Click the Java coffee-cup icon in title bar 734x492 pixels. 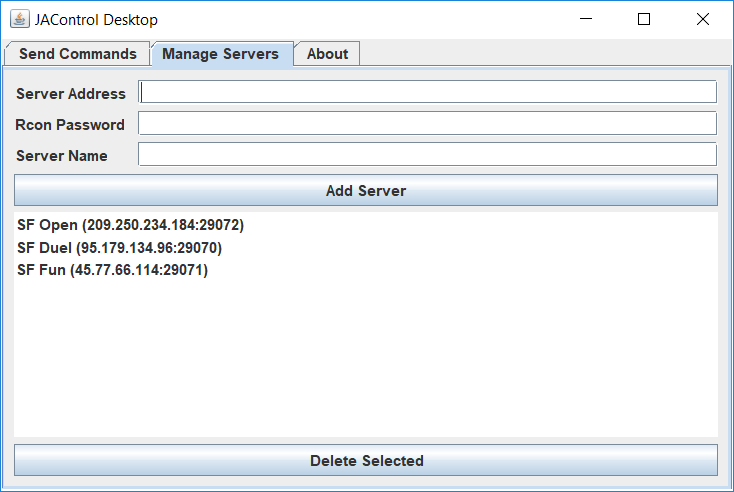coord(20,19)
